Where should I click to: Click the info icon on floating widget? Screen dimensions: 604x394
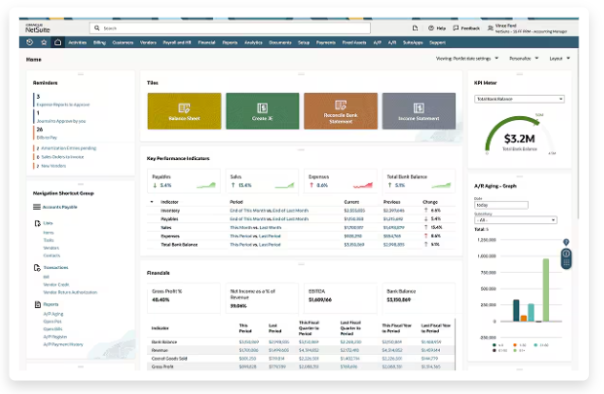coord(566,254)
